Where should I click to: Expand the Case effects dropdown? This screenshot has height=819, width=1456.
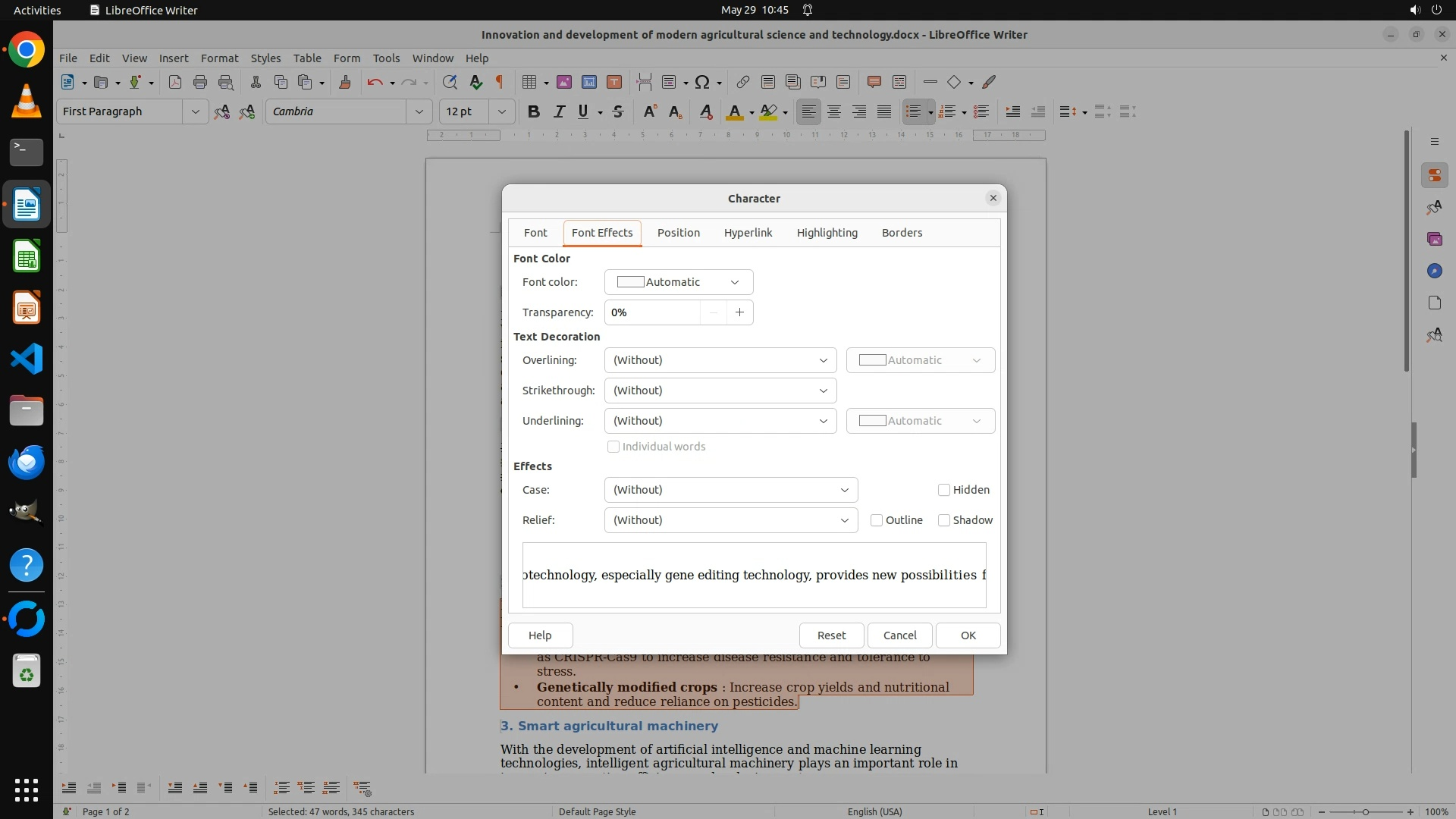(x=730, y=490)
